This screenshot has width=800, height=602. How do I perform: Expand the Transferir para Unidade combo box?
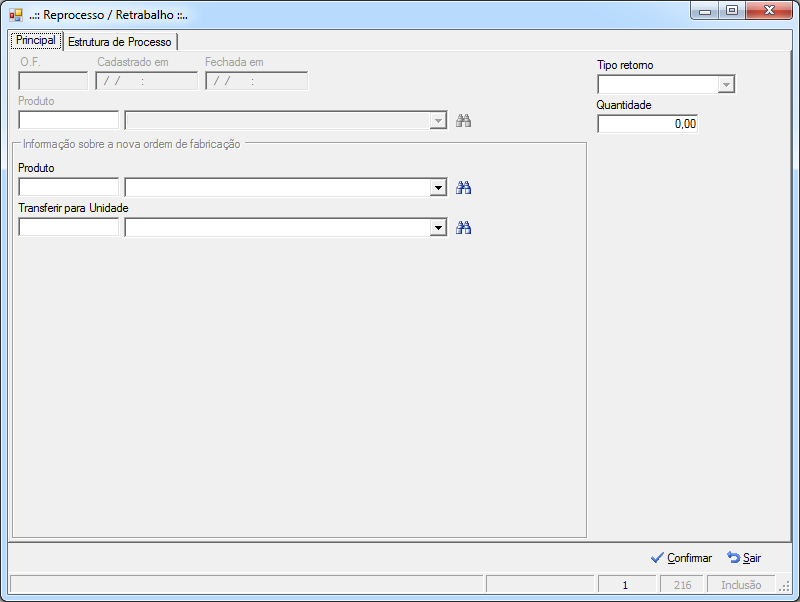[438, 228]
